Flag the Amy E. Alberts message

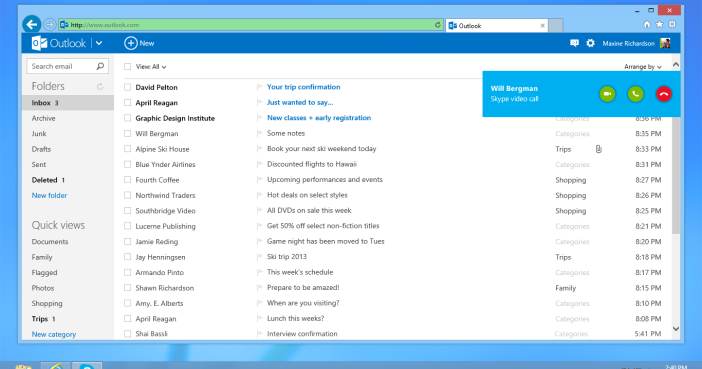259,303
